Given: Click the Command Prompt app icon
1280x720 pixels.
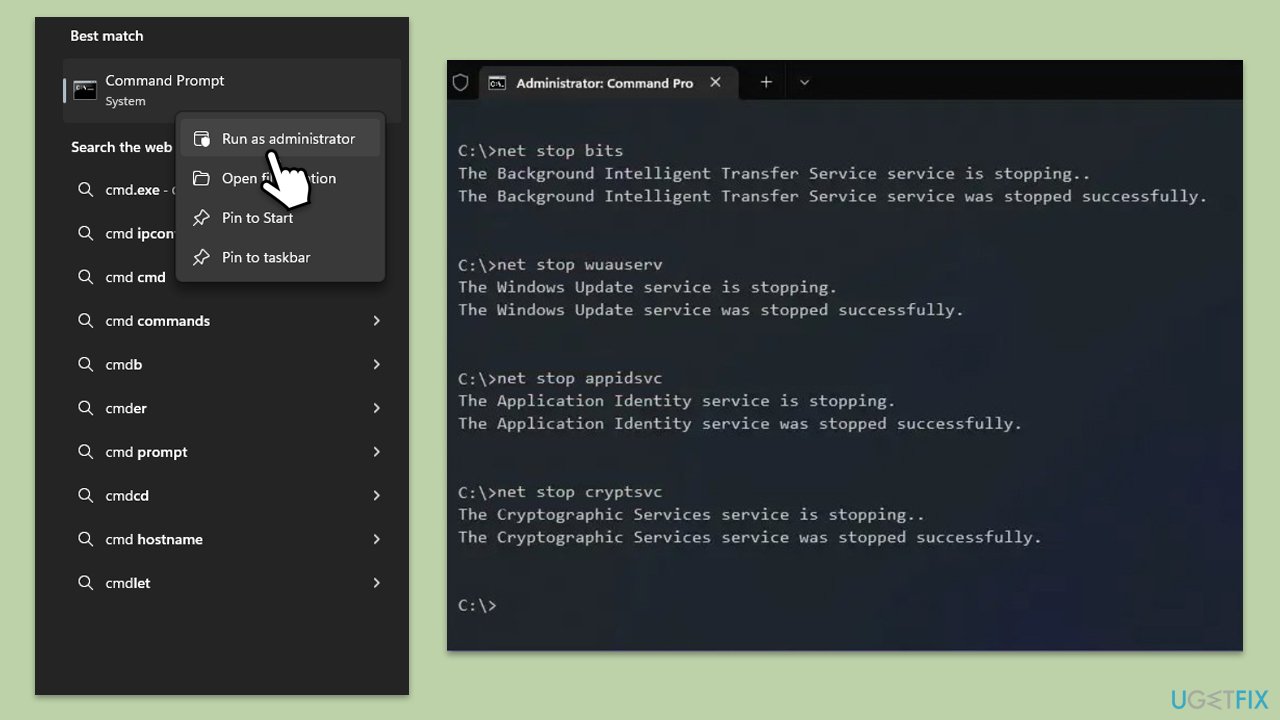Looking at the screenshot, I should tap(85, 90).
